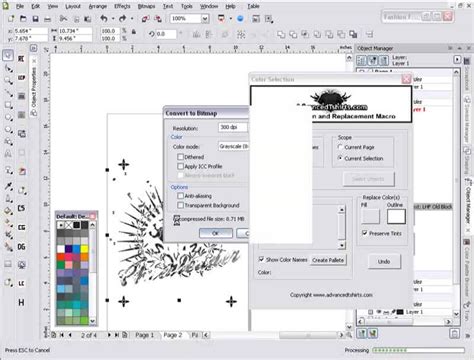Click the DG macro toolbar icon

click(21, 247)
